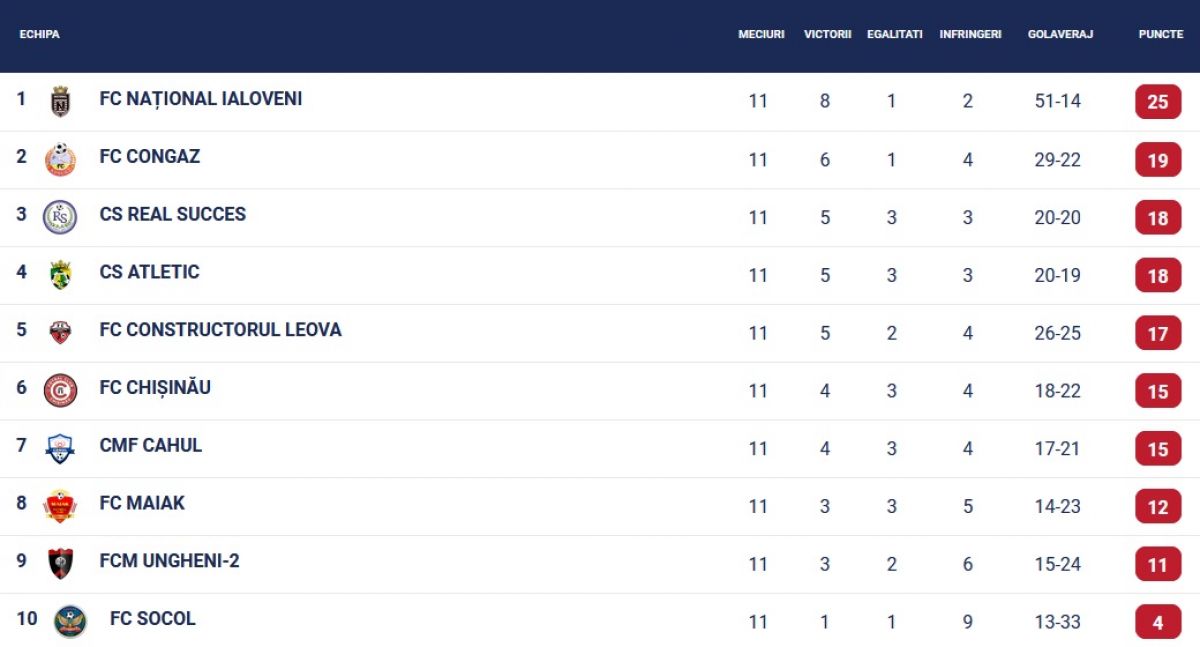
Task: Click the FC Chișinău round crest
Action: click(60, 390)
